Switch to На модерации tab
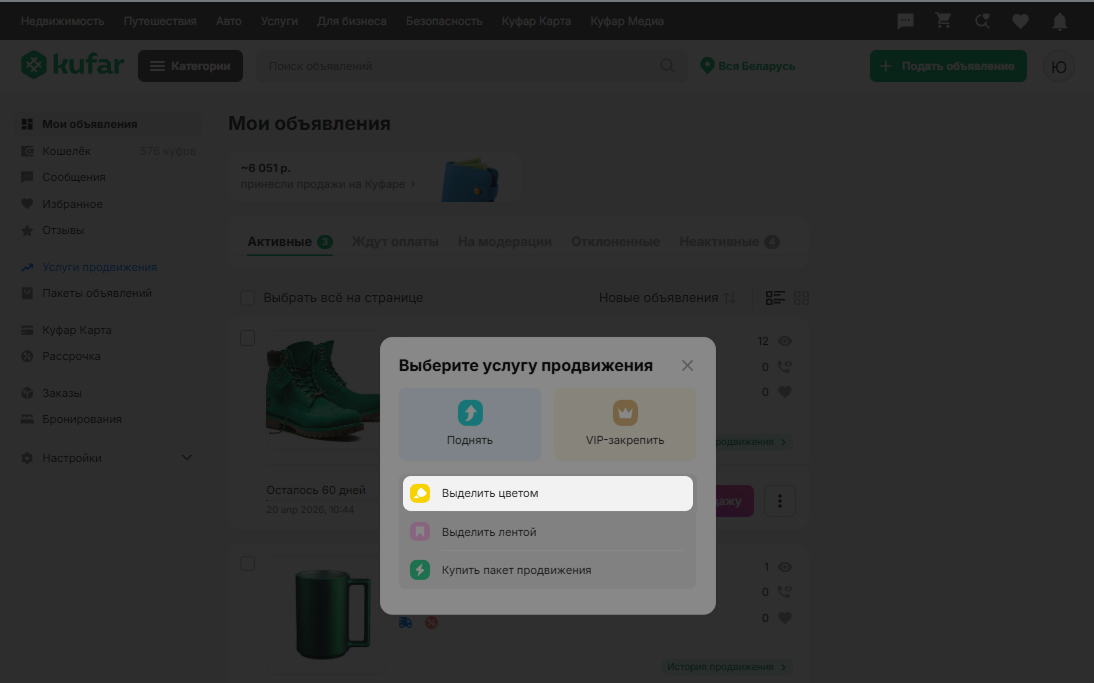1094x683 pixels. point(504,241)
